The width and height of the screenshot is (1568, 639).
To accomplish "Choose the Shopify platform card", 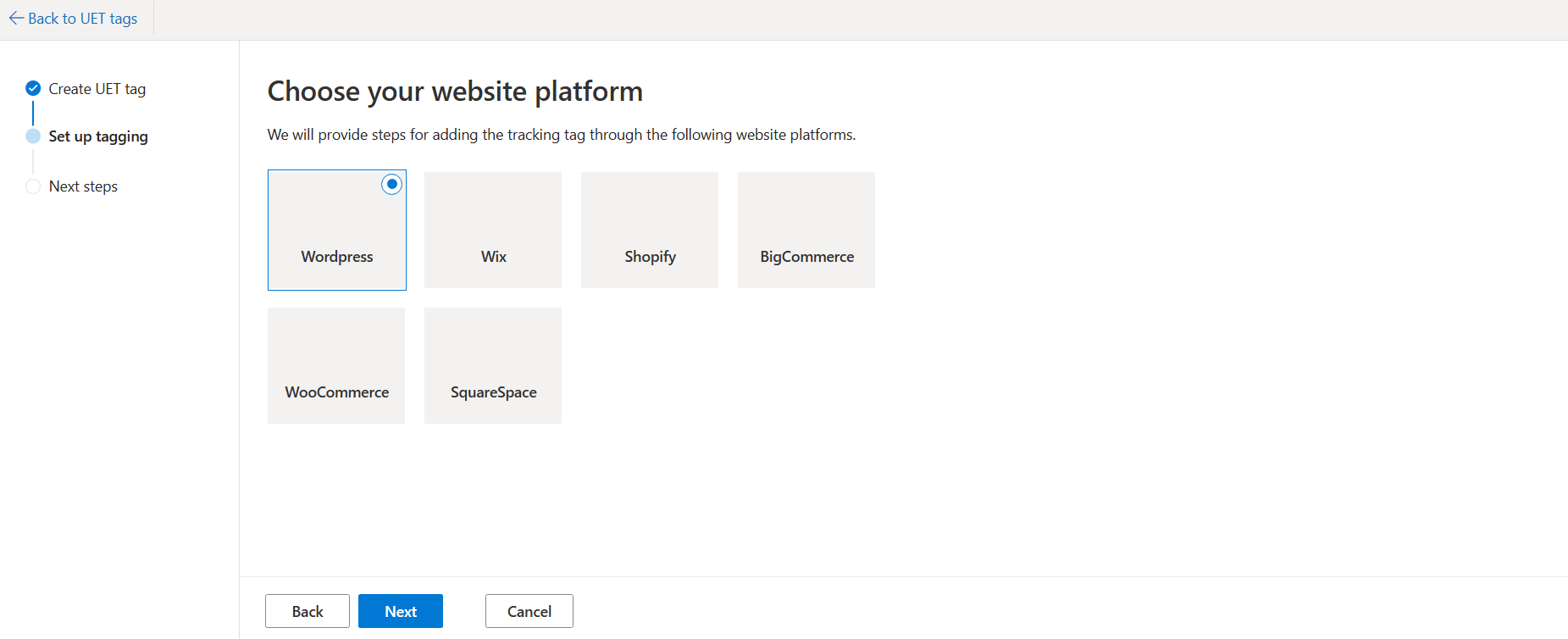I will (x=650, y=230).
